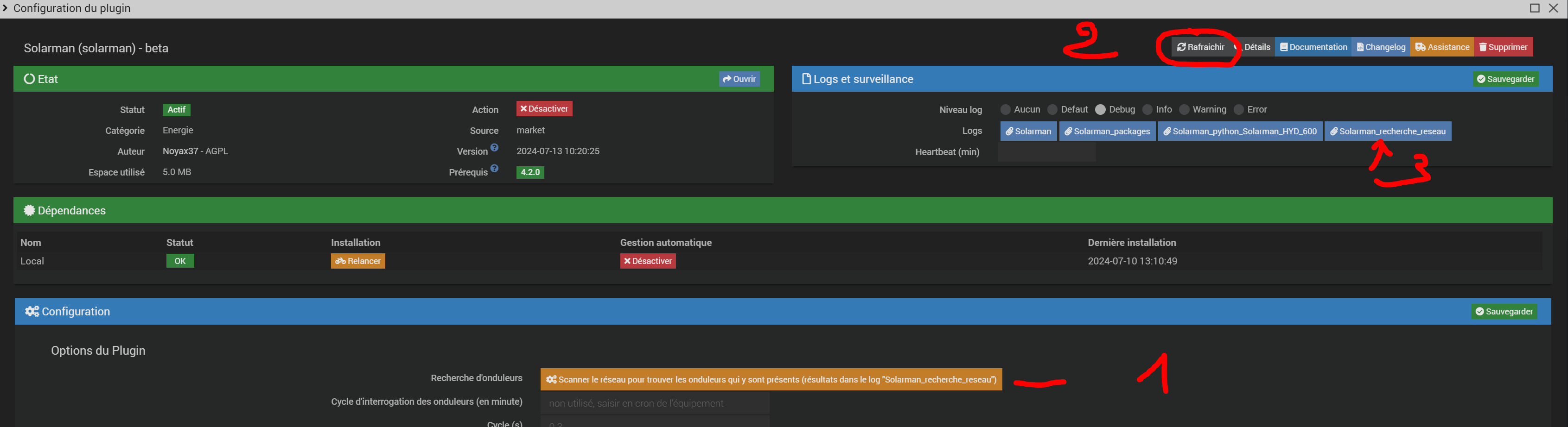Scan the network for inverters
Image resolution: width=1568 pixels, height=427 pixels.
[x=771, y=380]
